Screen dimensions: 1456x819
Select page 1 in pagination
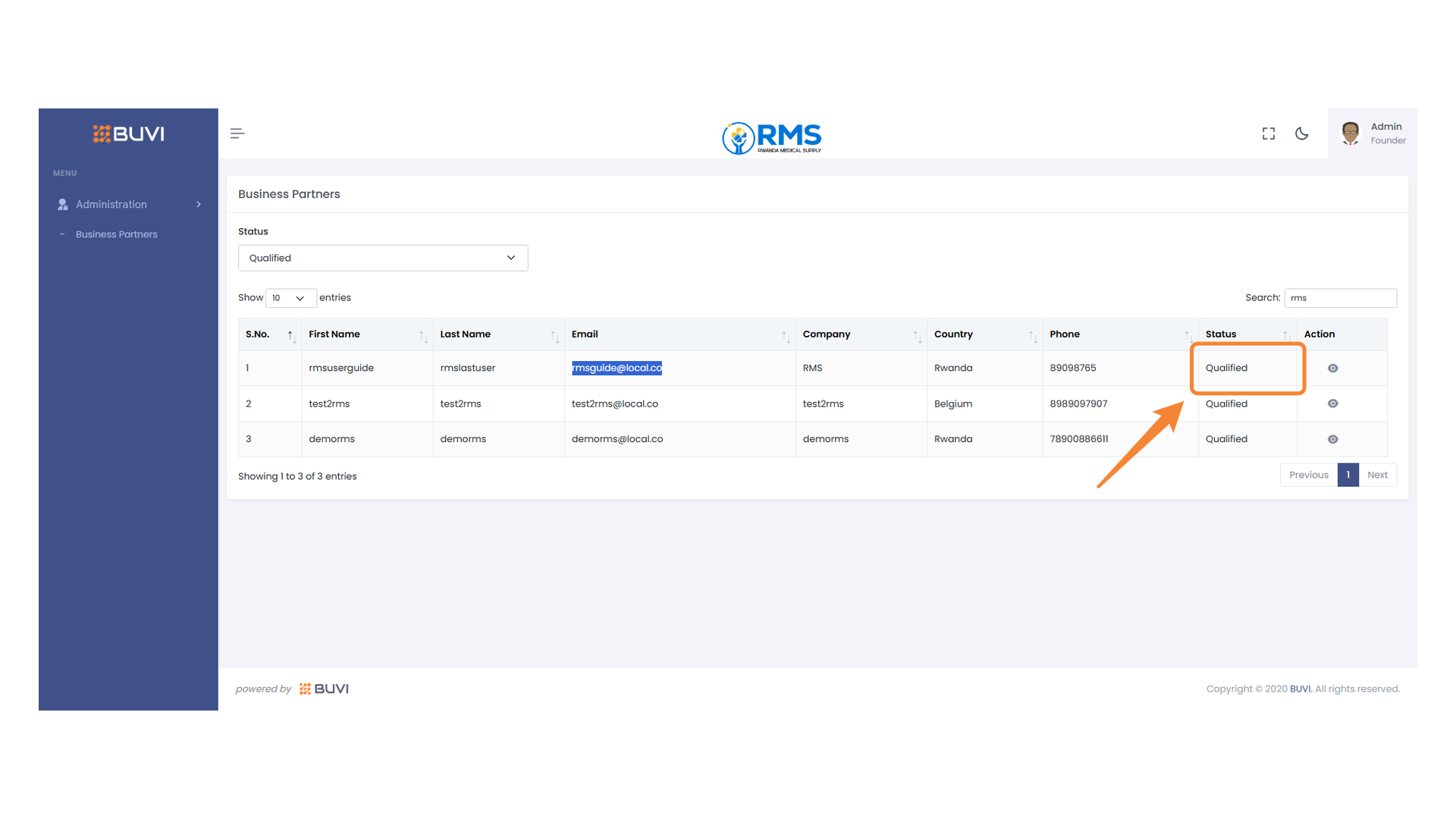pos(1348,475)
